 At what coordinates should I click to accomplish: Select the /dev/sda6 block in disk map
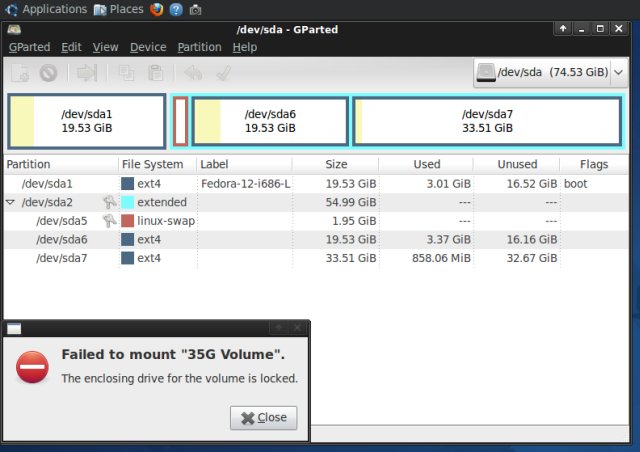tap(270, 121)
